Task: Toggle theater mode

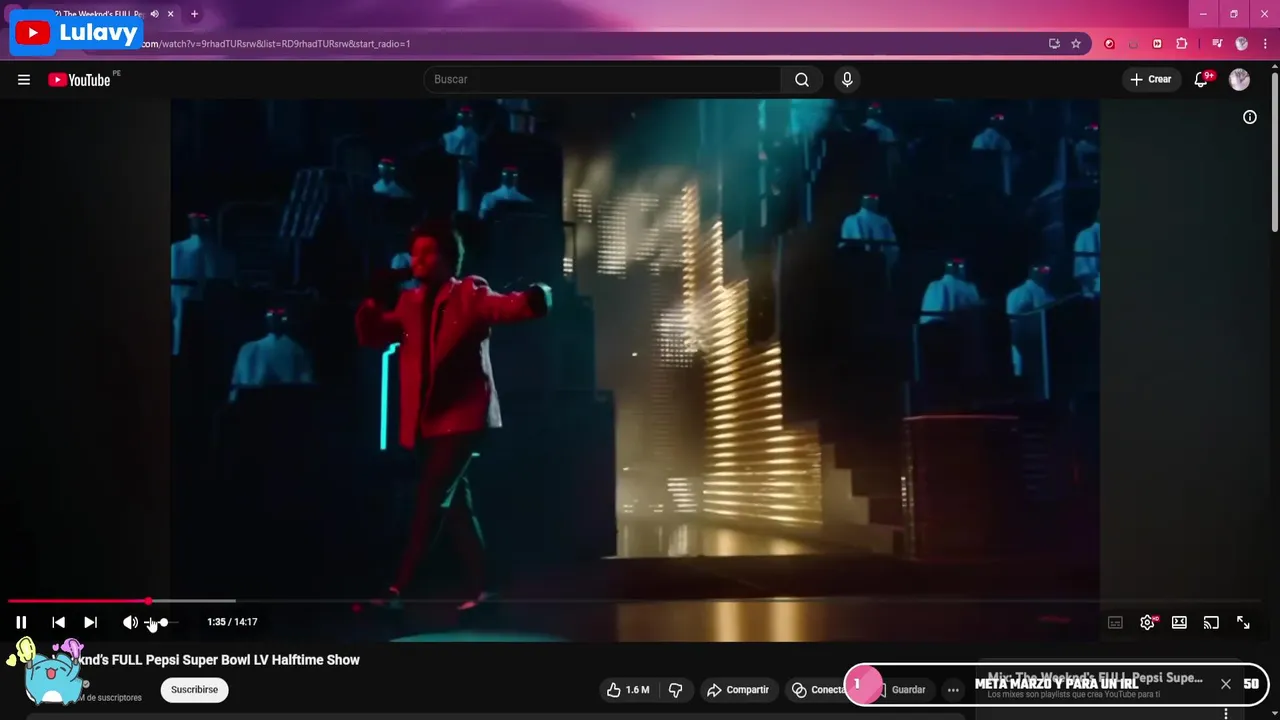Action: coord(1179,622)
